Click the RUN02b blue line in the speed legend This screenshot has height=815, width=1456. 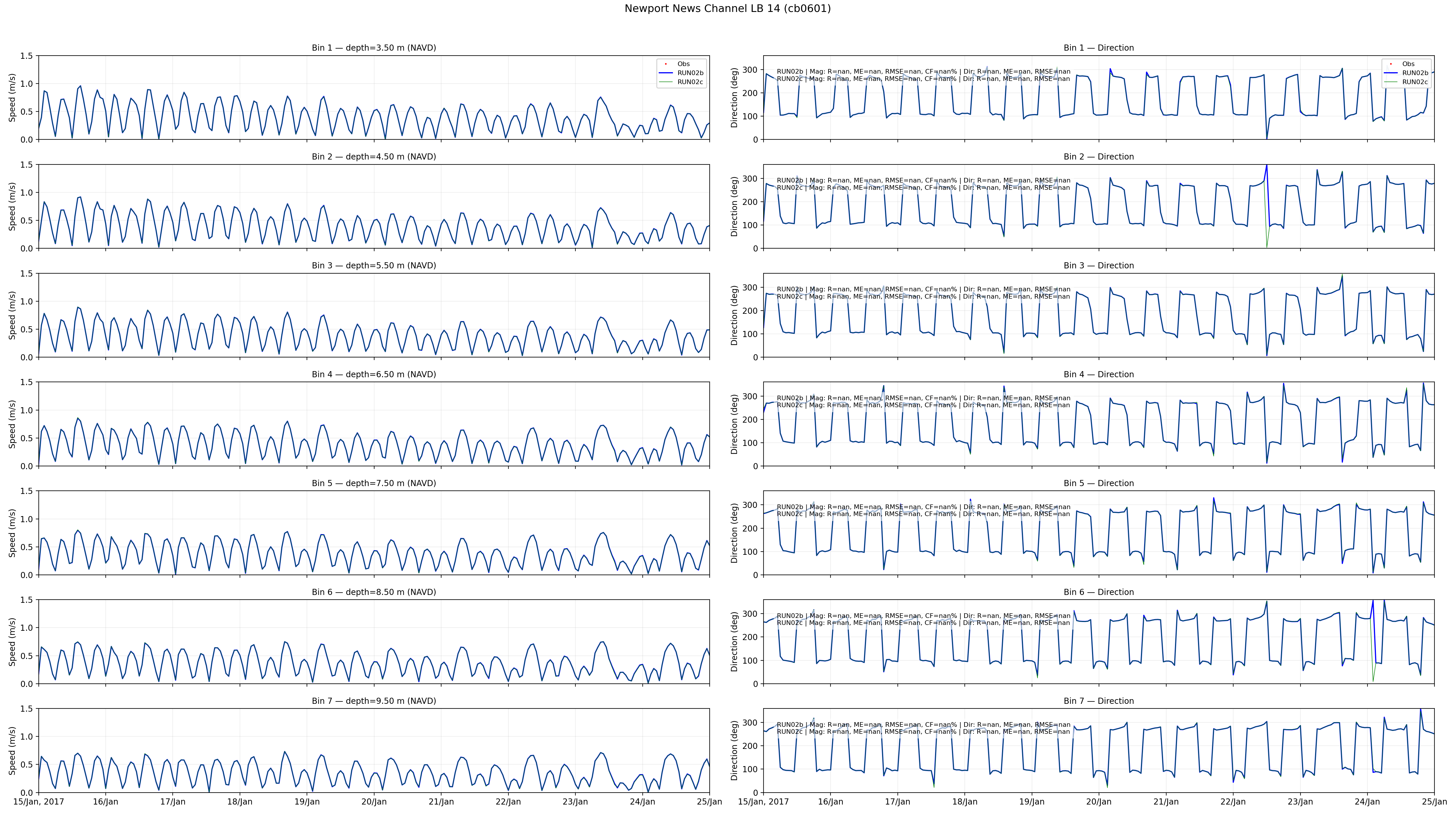[666, 73]
